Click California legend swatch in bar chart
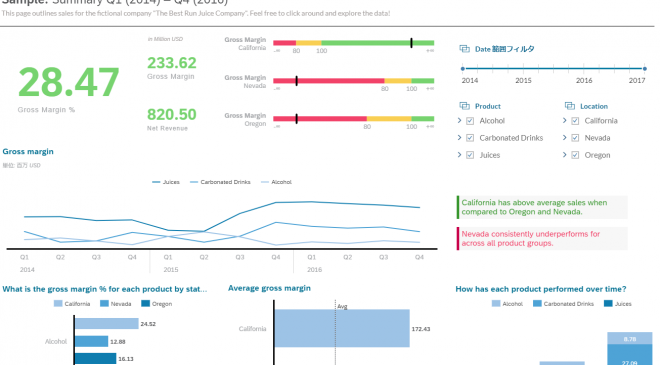Viewport: 660px width, 365px height. (x=58, y=304)
